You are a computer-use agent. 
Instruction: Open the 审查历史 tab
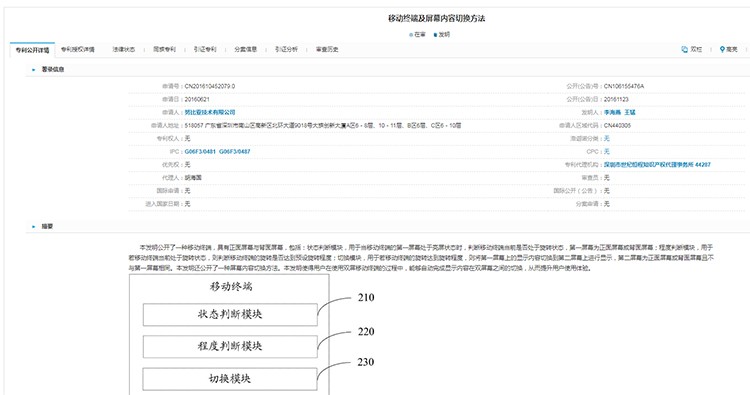327,49
